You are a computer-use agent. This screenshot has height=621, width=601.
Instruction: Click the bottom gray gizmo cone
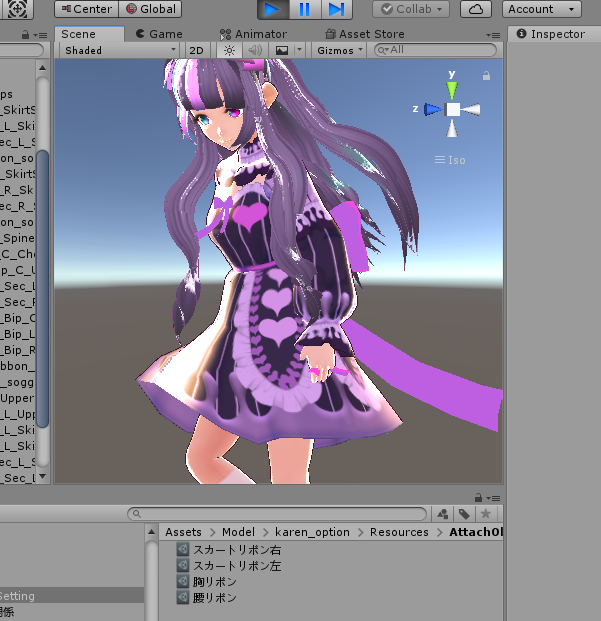coord(452,128)
